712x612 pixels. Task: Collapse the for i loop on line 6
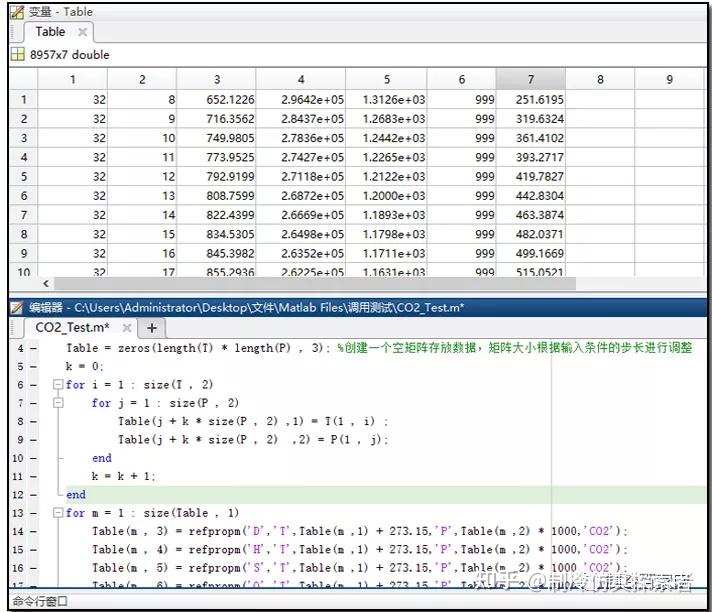coord(58,385)
